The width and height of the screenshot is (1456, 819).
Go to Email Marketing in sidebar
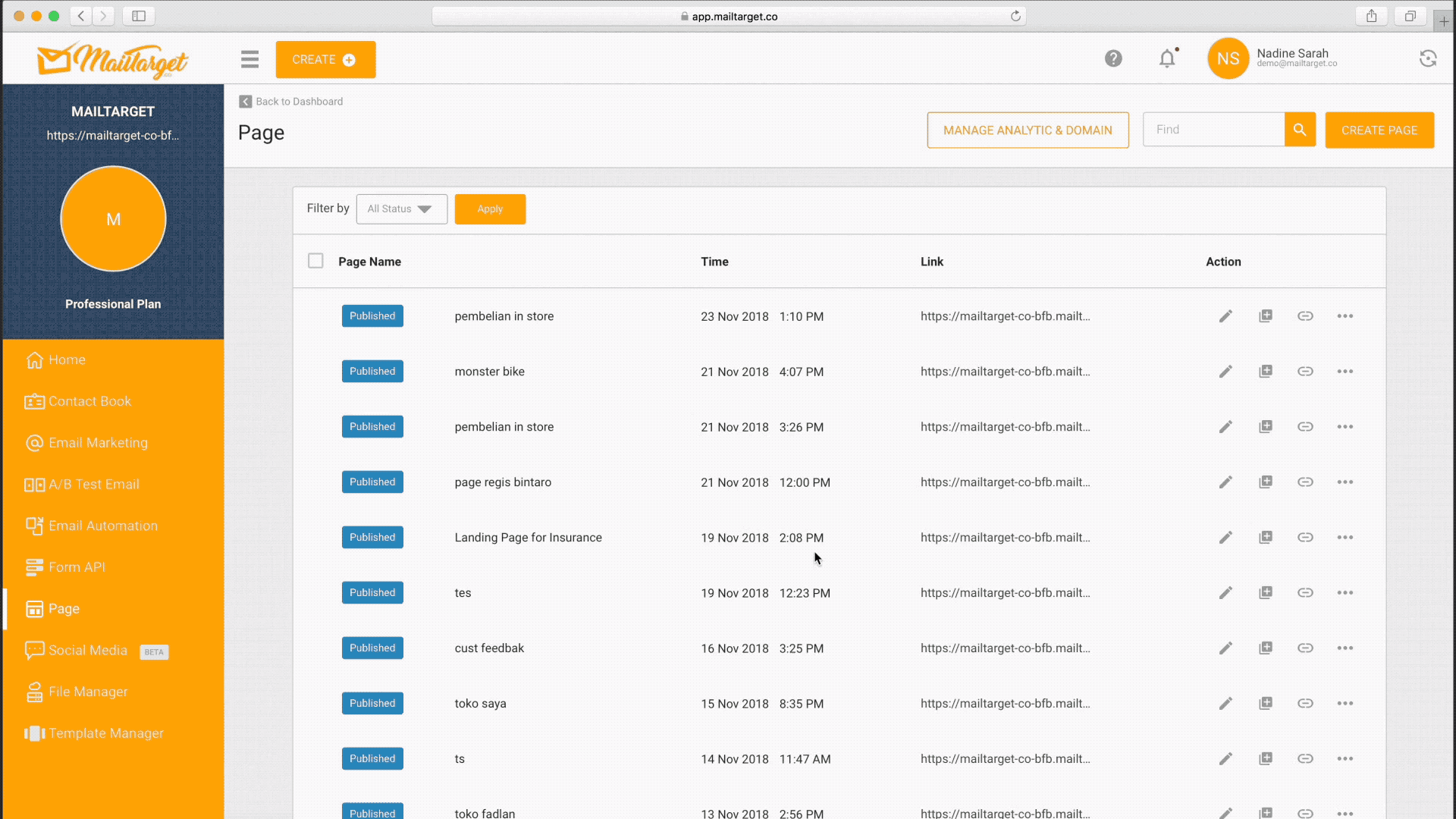click(98, 443)
